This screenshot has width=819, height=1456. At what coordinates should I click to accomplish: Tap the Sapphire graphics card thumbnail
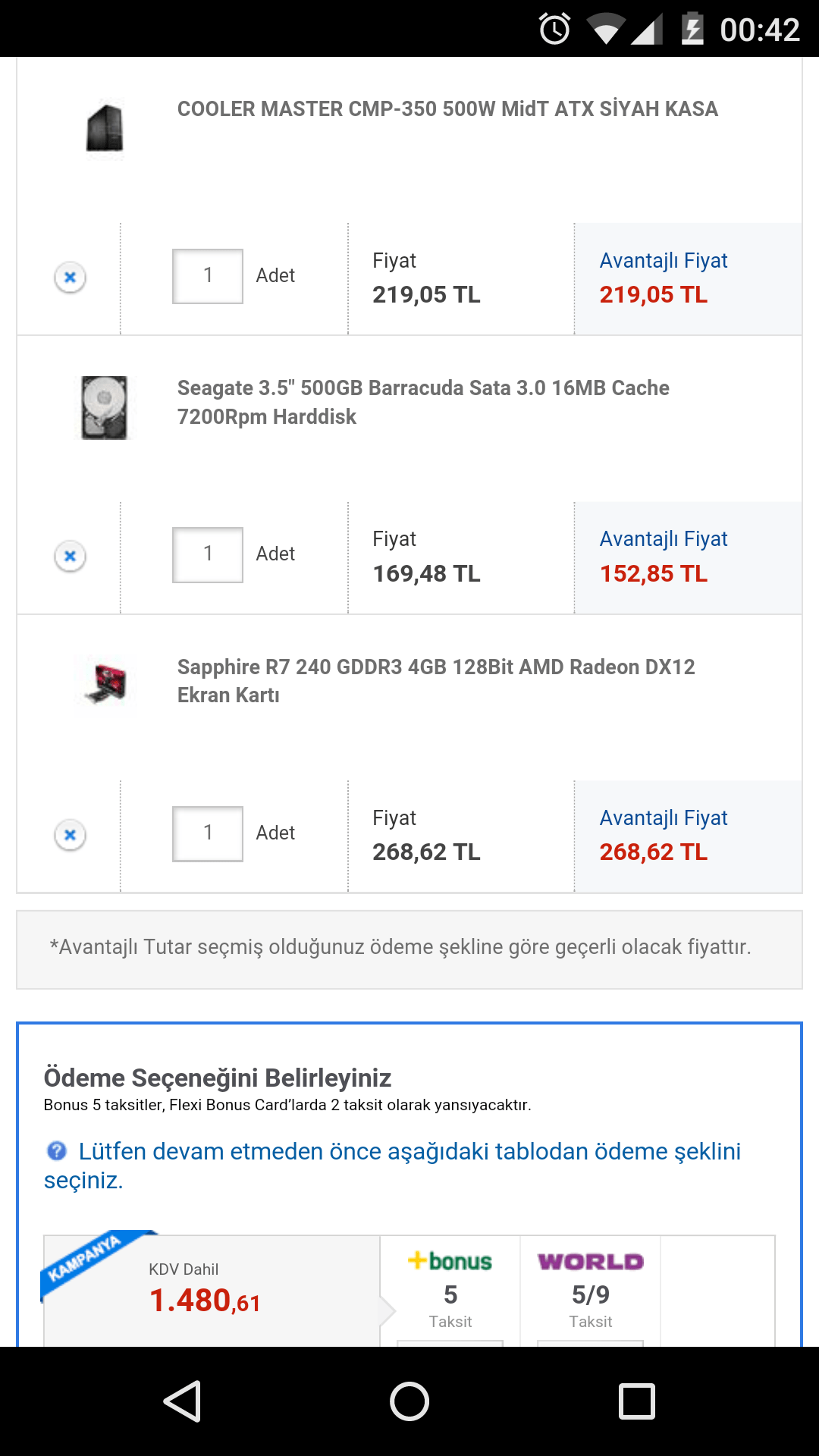coord(106,684)
